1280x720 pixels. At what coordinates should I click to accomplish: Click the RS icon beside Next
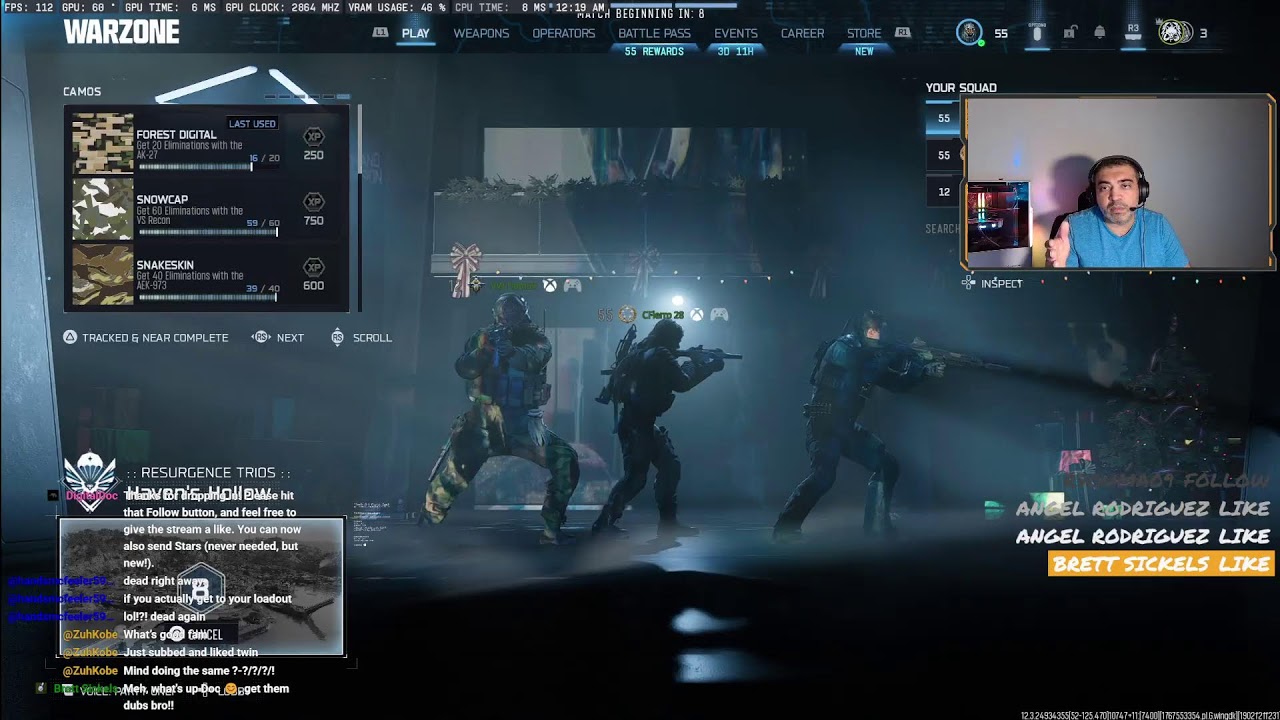[x=261, y=338]
